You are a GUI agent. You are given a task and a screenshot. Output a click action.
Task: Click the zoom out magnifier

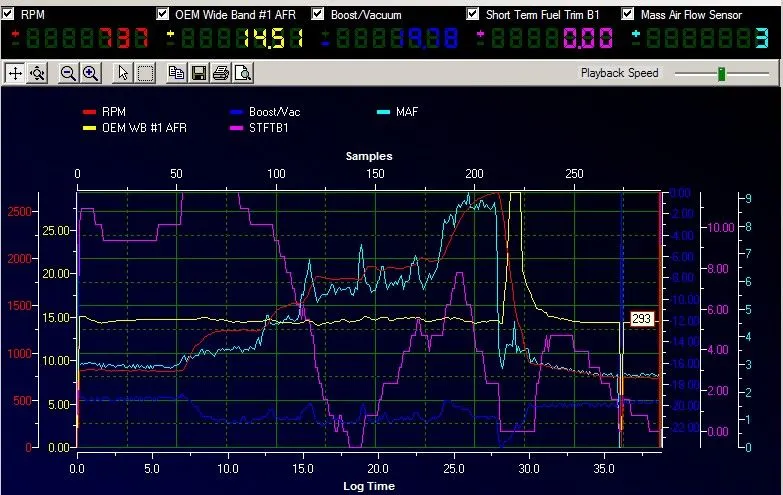point(68,73)
